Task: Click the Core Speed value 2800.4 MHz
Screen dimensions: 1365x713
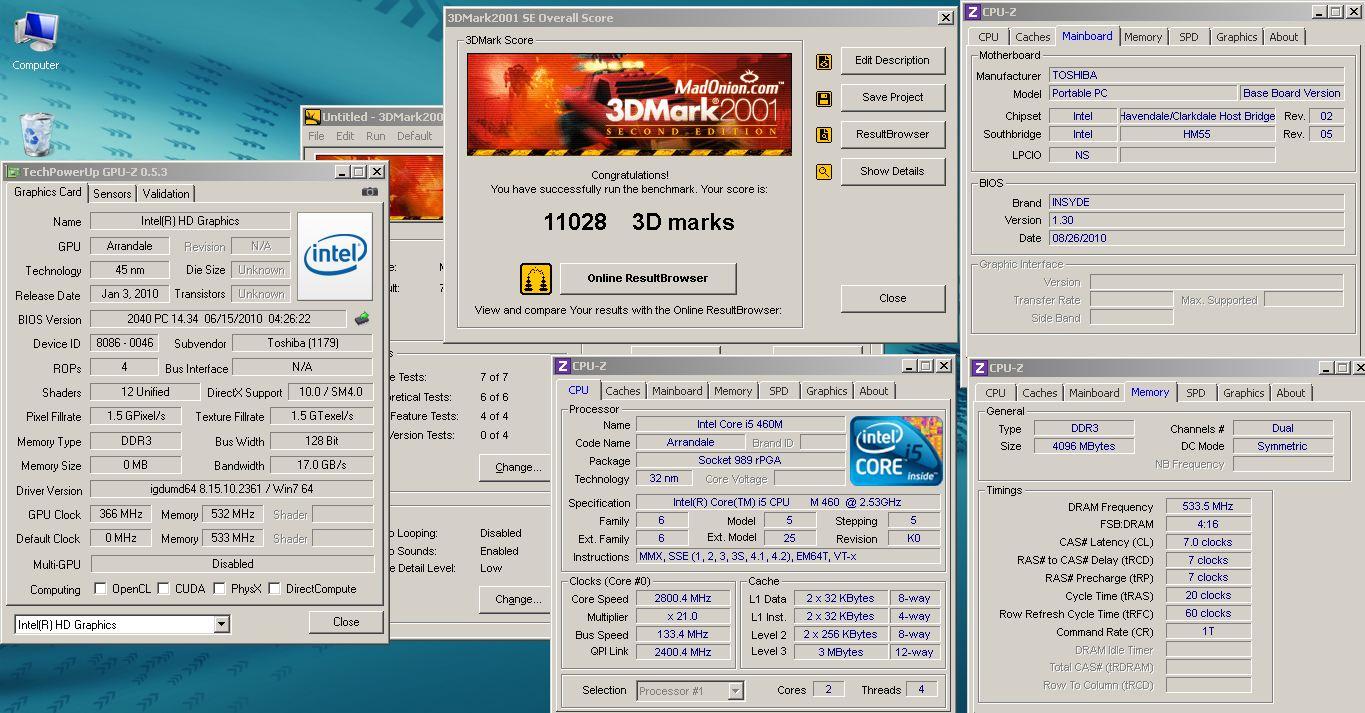Action: pos(683,598)
